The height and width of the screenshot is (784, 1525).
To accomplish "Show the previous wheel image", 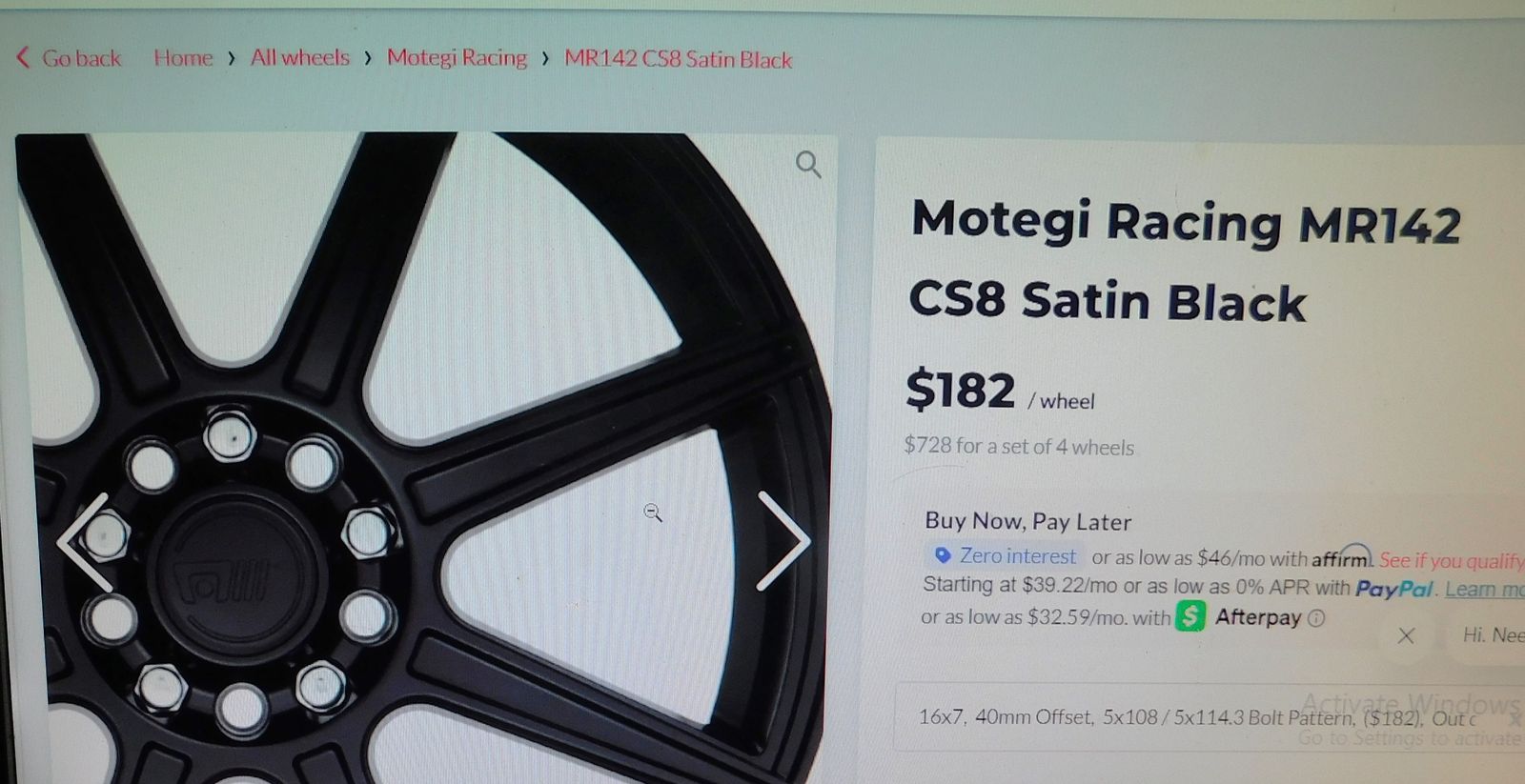I will [x=86, y=543].
